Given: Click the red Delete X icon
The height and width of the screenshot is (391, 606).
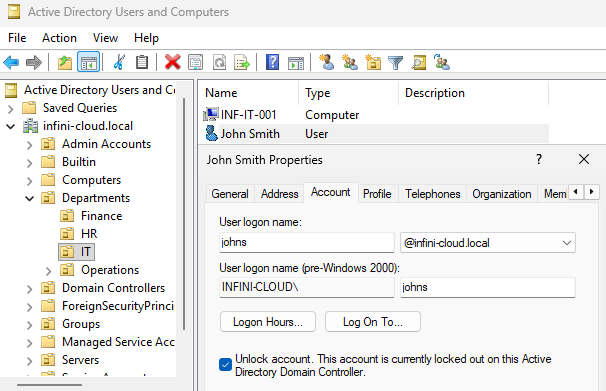Looking at the screenshot, I should click(x=172, y=62).
